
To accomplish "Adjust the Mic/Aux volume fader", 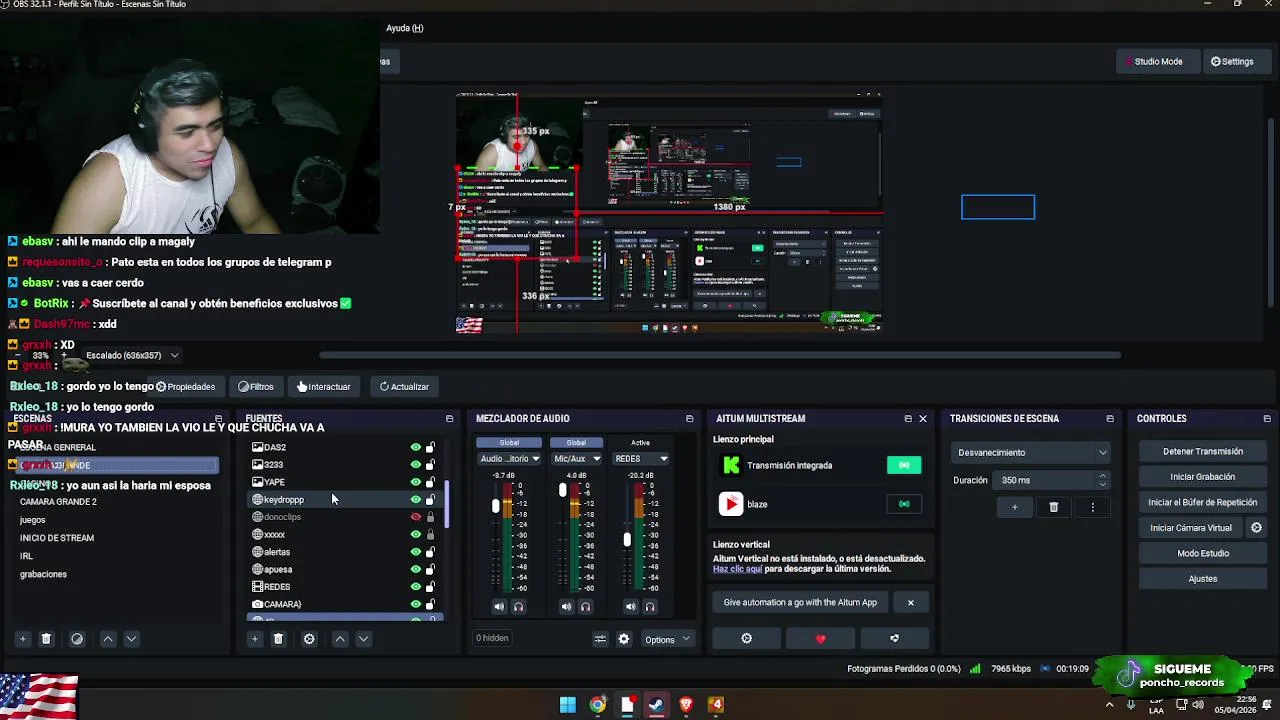I will 562,490.
